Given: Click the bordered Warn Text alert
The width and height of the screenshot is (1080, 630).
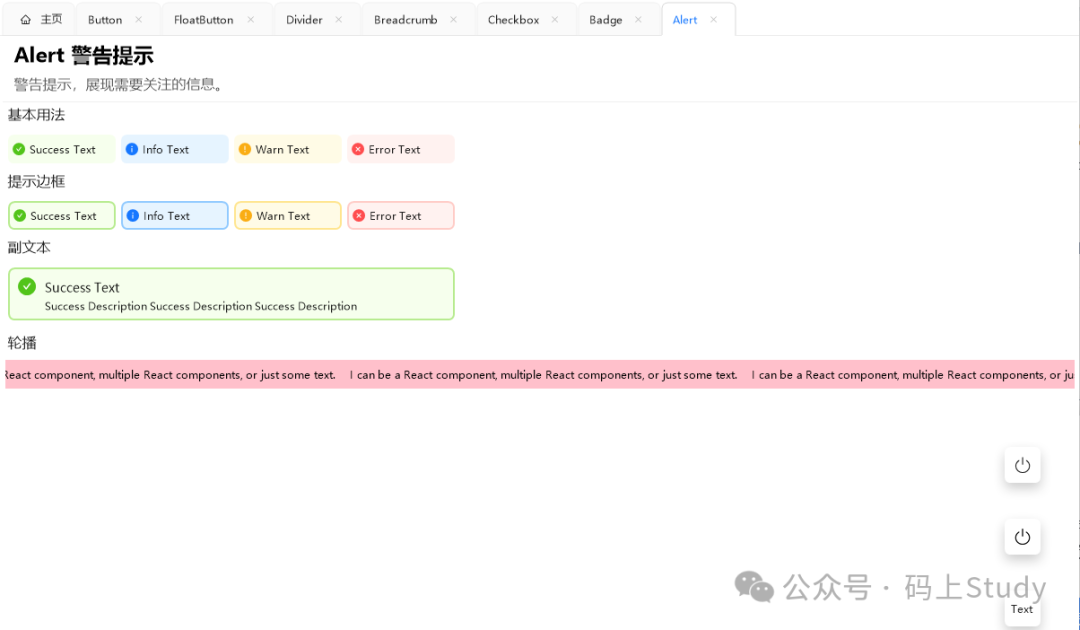Looking at the screenshot, I should click(x=288, y=216).
